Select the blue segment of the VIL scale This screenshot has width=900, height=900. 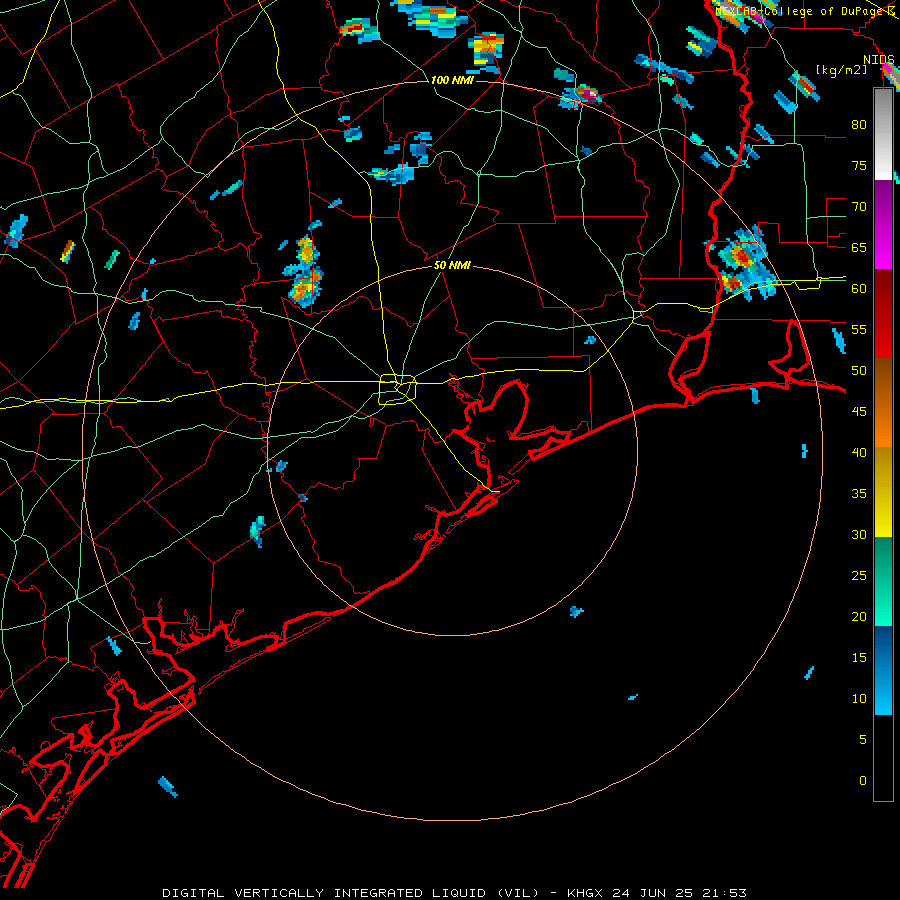(x=883, y=670)
